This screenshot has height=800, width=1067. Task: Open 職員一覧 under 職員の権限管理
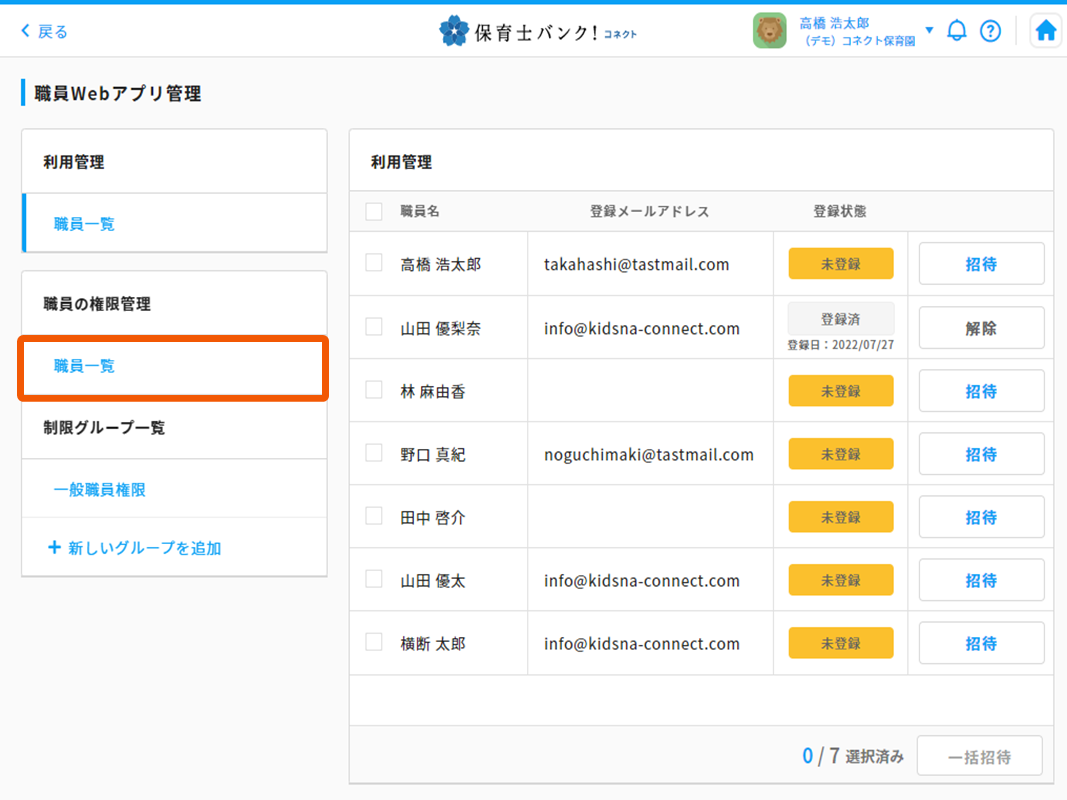point(84,366)
